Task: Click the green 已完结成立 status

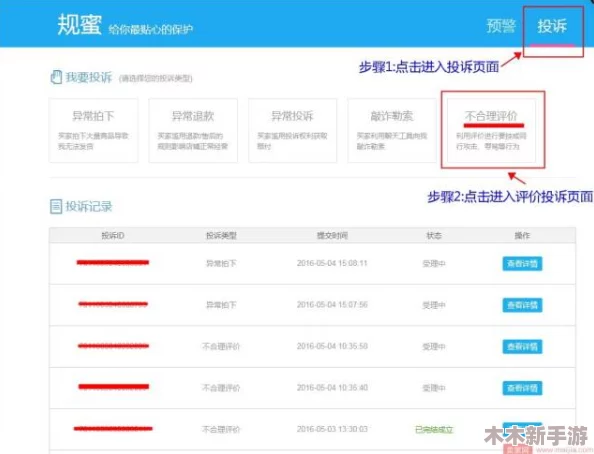Action: tap(434, 430)
